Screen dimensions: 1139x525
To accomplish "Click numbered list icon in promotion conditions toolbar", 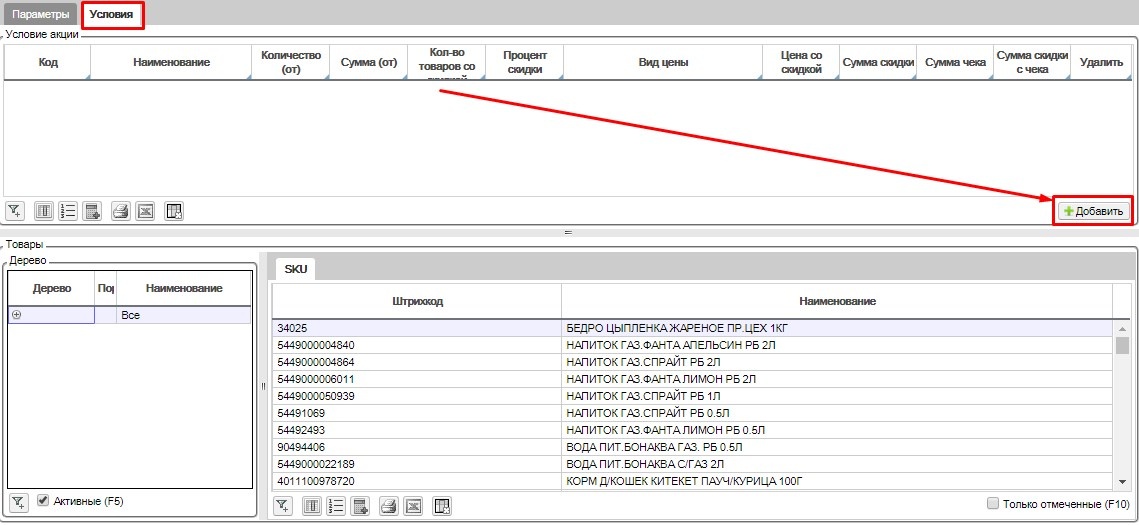I will coord(68,211).
